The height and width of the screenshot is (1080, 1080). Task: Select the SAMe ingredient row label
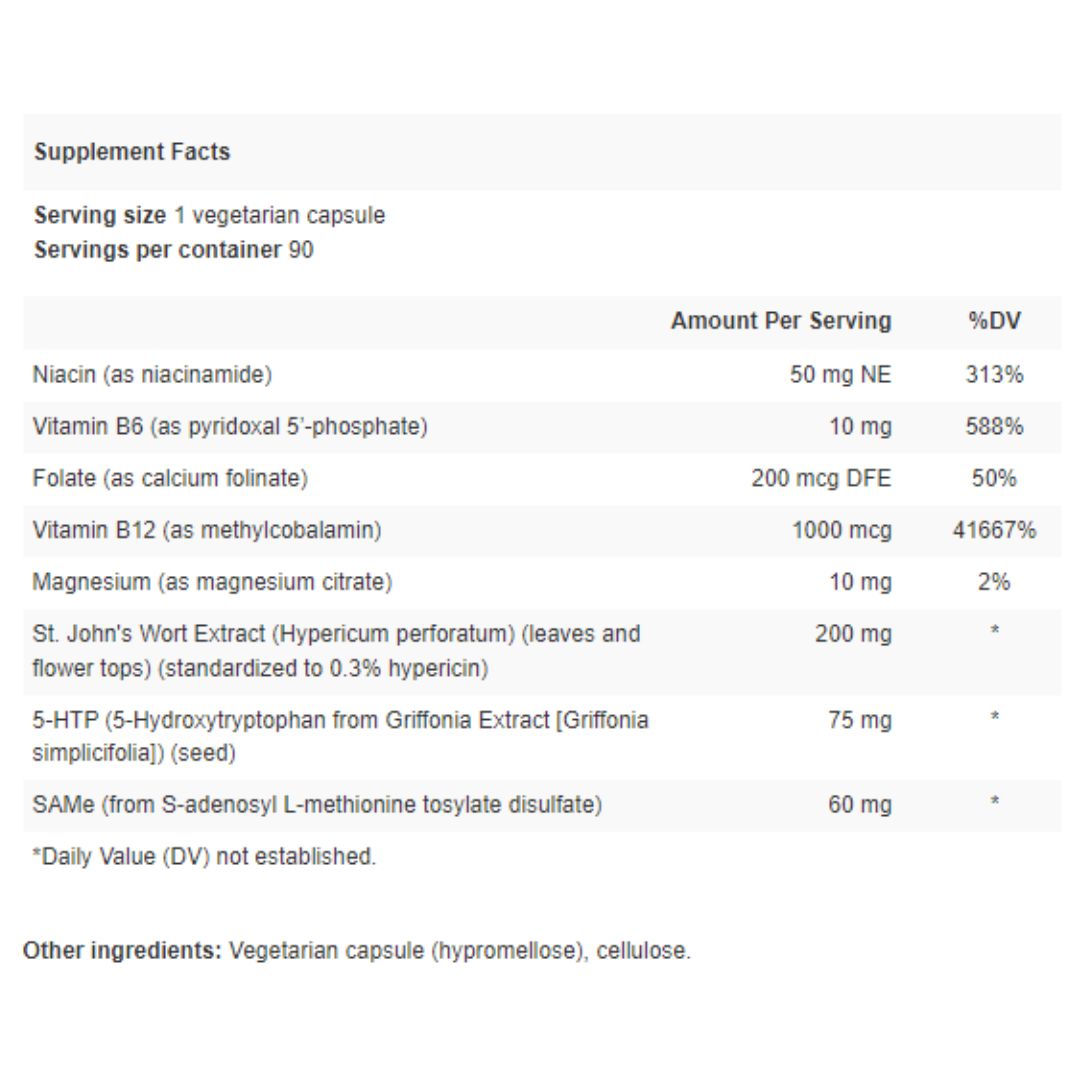(x=317, y=805)
